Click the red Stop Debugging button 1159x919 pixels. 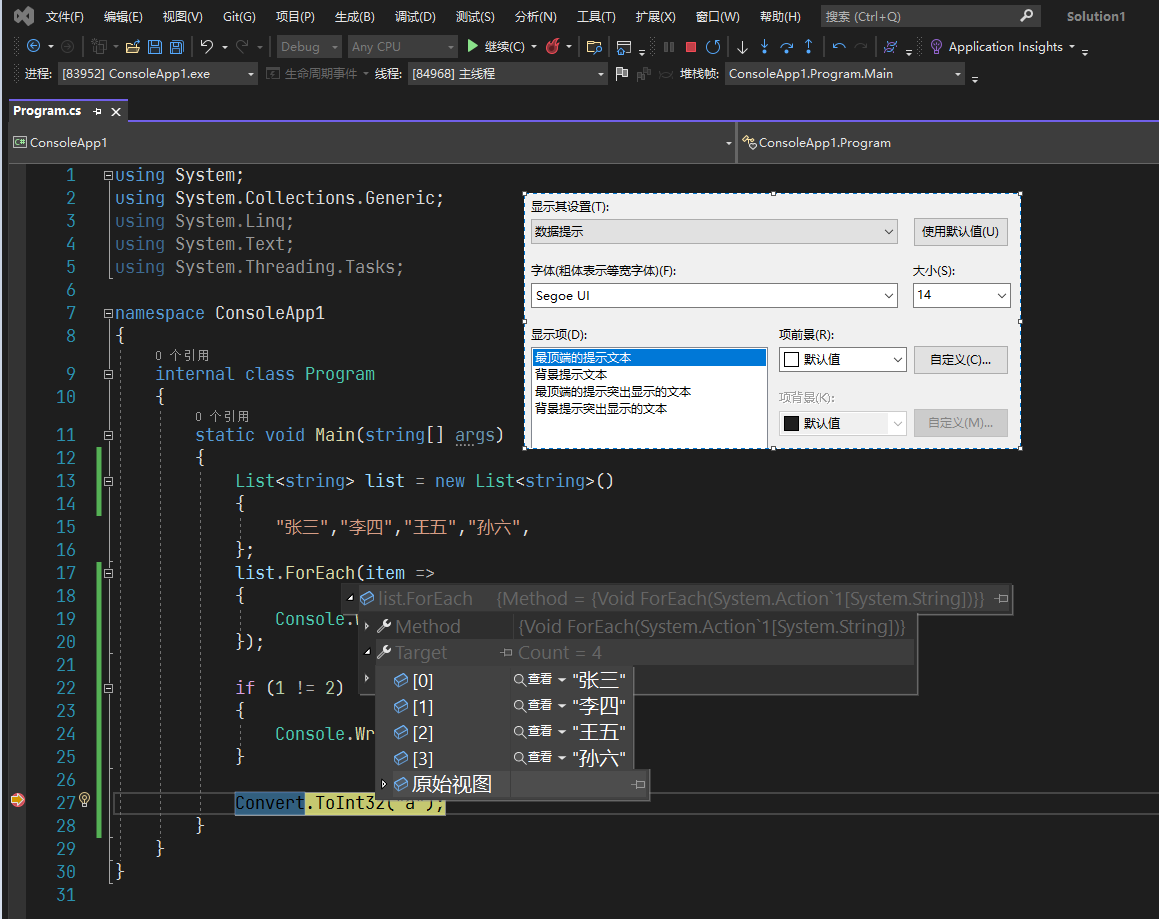click(x=690, y=47)
